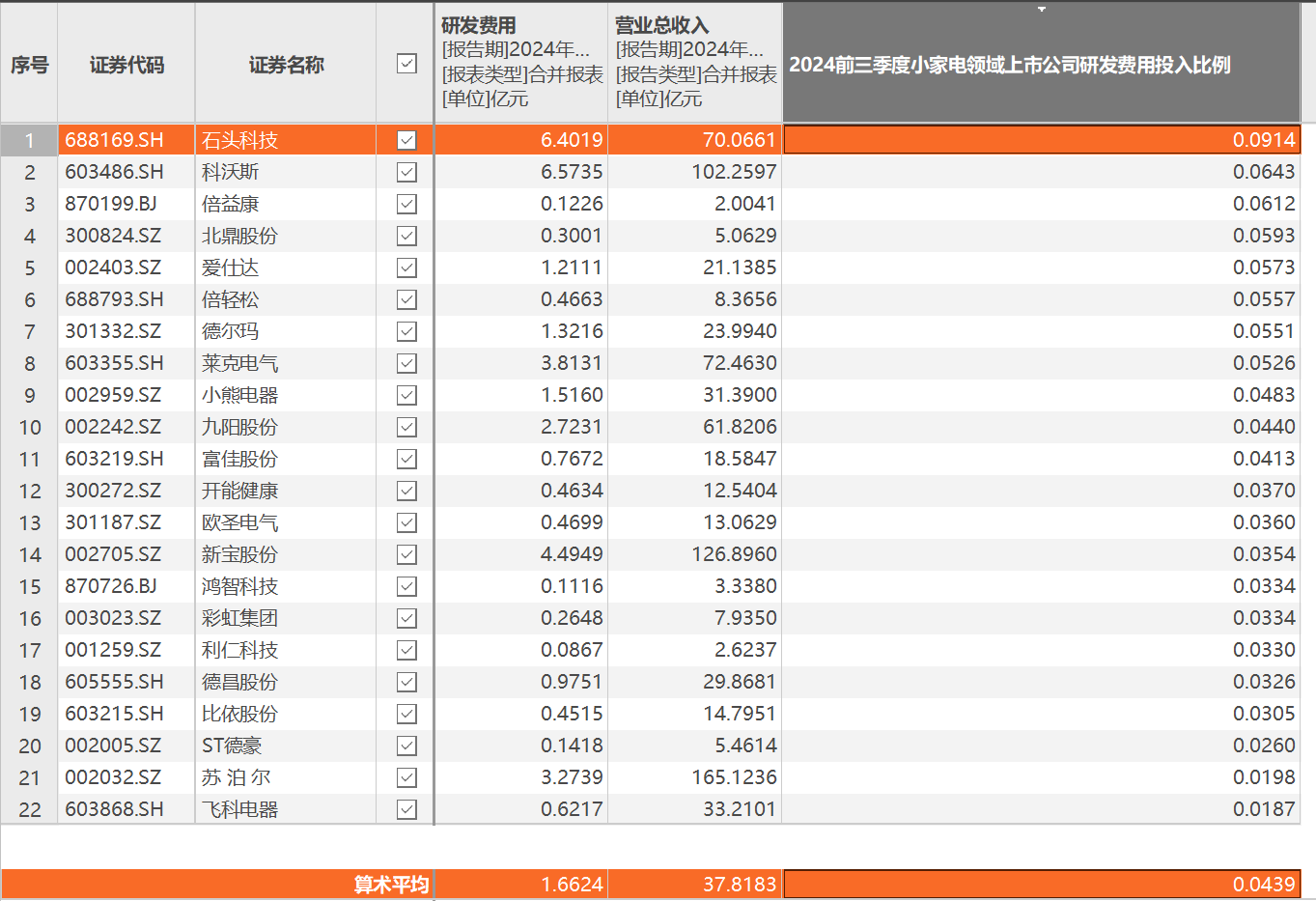Click the 研发费用 column header
The height and width of the screenshot is (901, 1316).
521,63
